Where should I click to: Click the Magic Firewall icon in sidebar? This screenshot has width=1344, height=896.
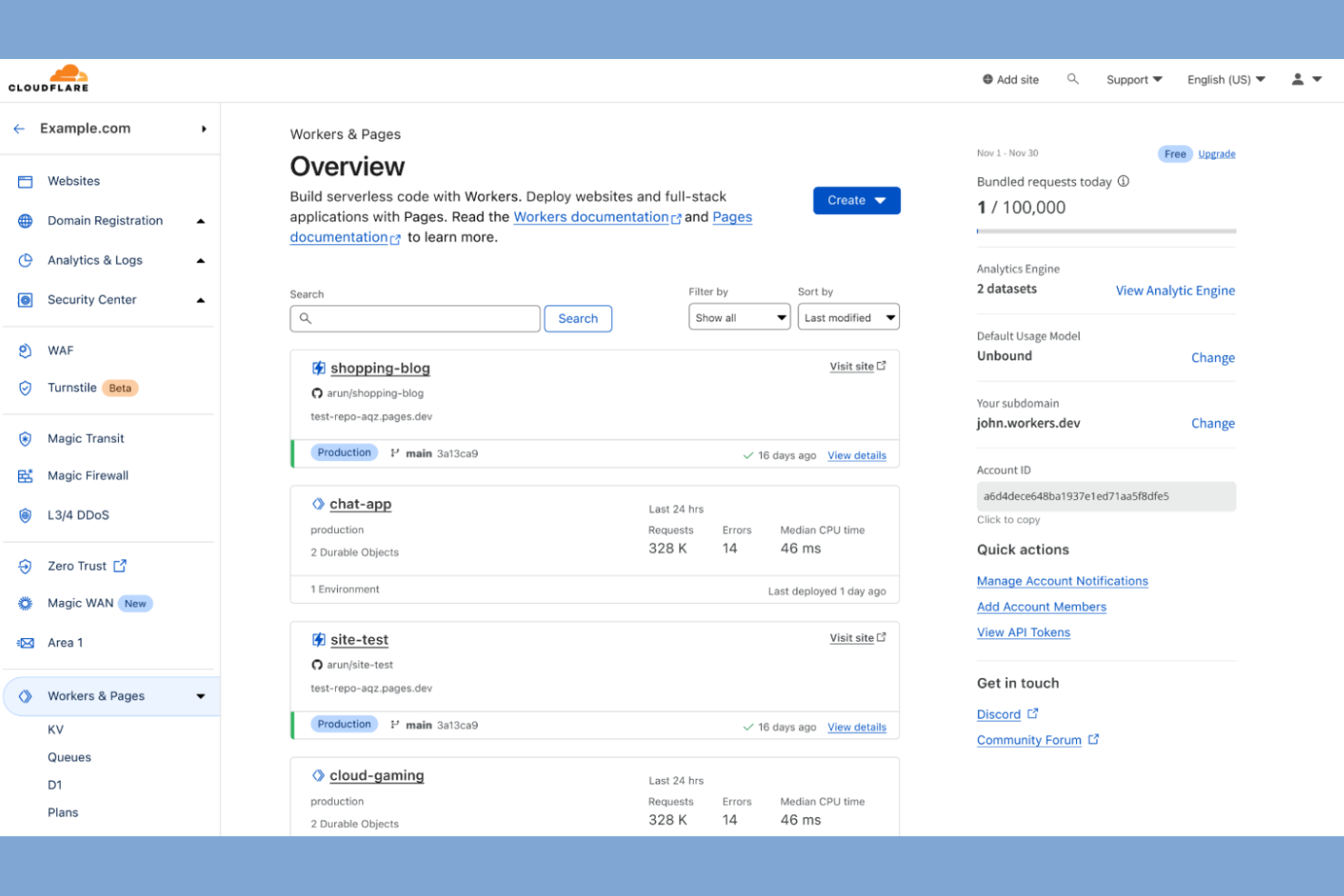(x=25, y=475)
